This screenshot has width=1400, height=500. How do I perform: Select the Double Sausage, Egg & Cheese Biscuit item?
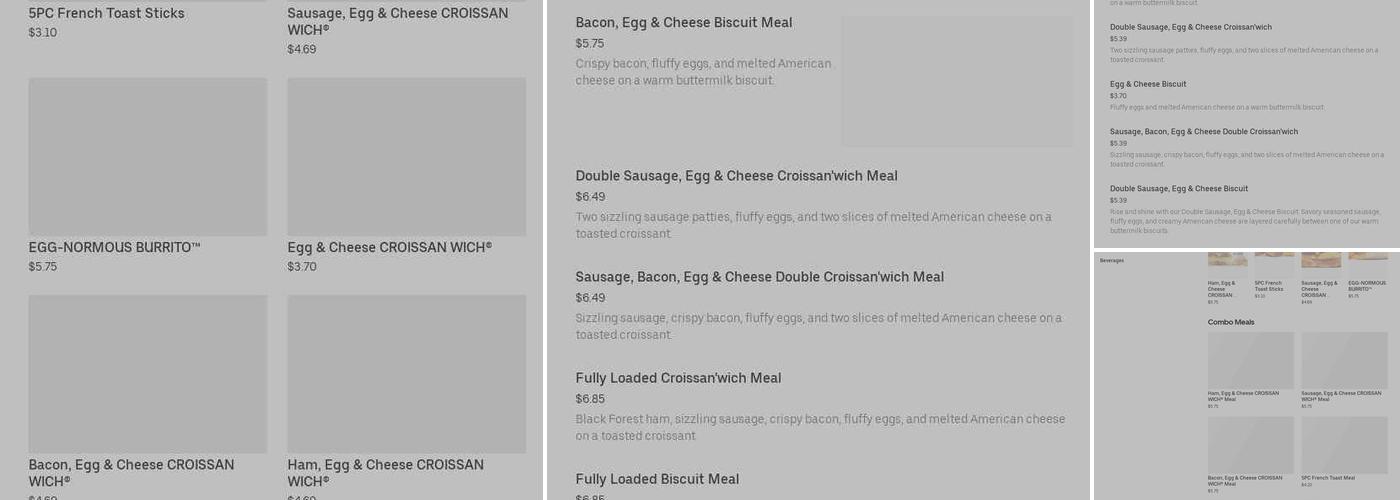[x=1178, y=188]
